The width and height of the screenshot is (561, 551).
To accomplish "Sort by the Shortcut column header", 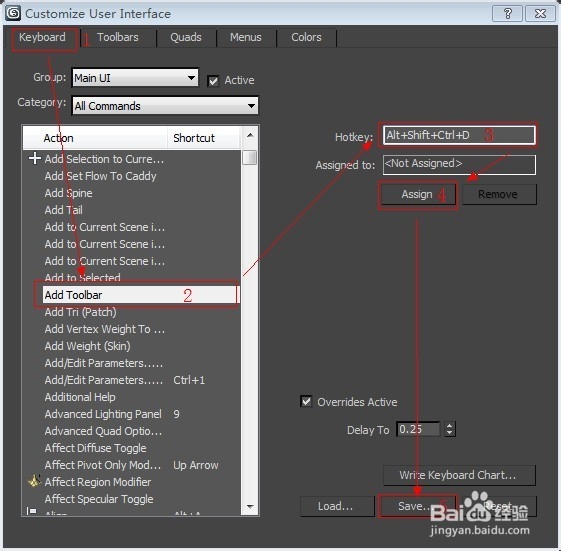I will (x=203, y=138).
